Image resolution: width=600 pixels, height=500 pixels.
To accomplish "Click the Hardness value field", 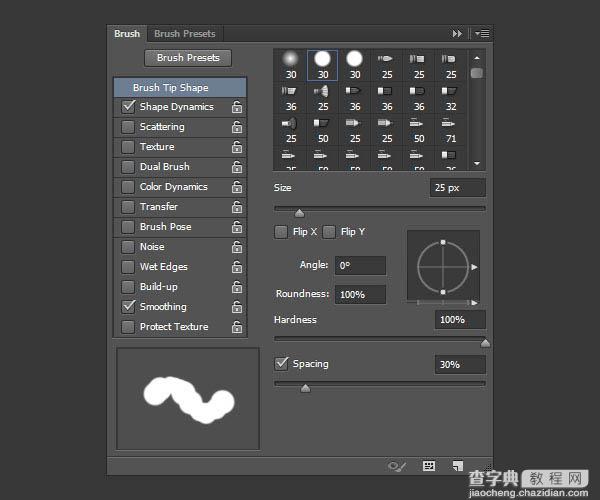I will click(460, 320).
